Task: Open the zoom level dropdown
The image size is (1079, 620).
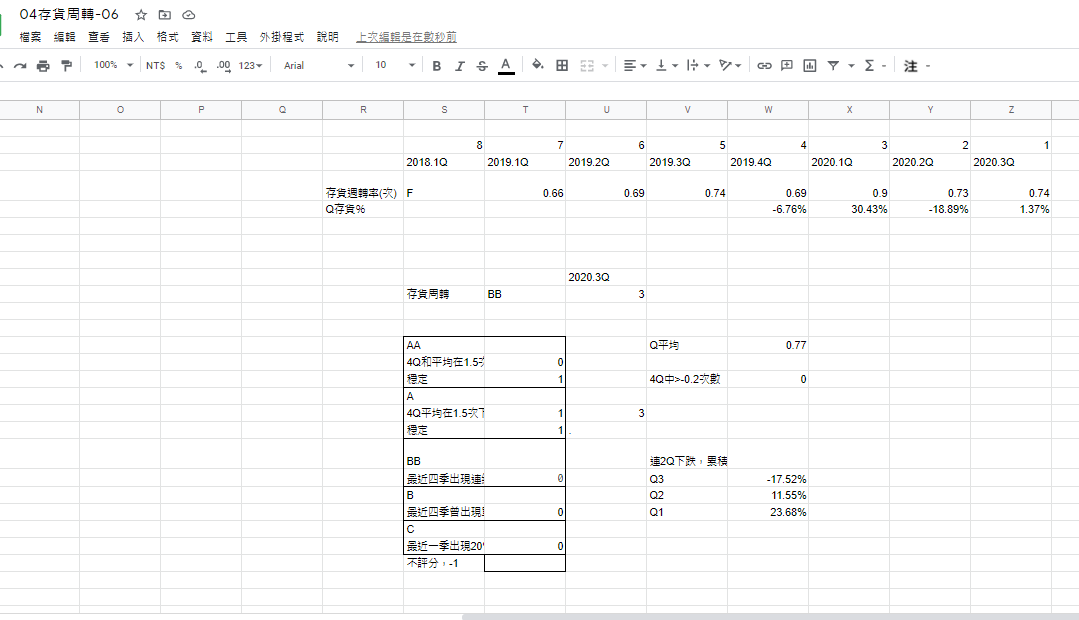Action: pyautogui.click(x=112, y=66)
